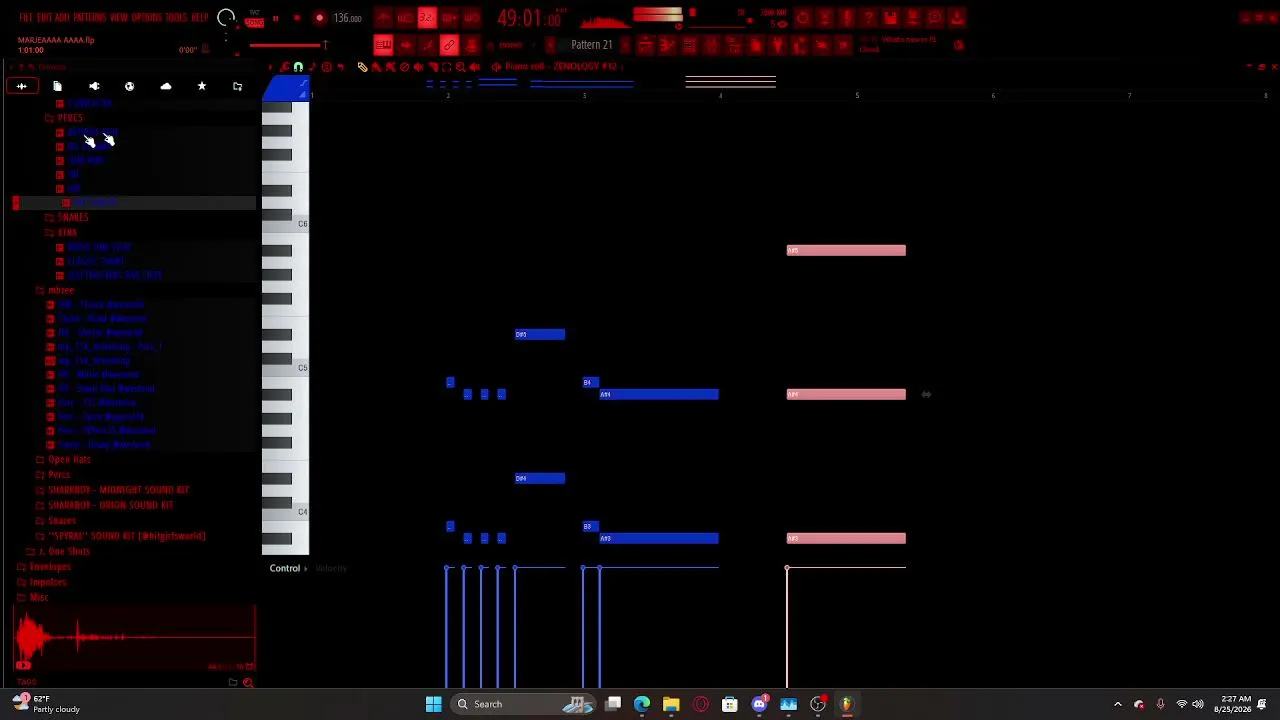Click the browser sample waveform preview
Viewport: 1280px width, 720px height.
[134, 638]
